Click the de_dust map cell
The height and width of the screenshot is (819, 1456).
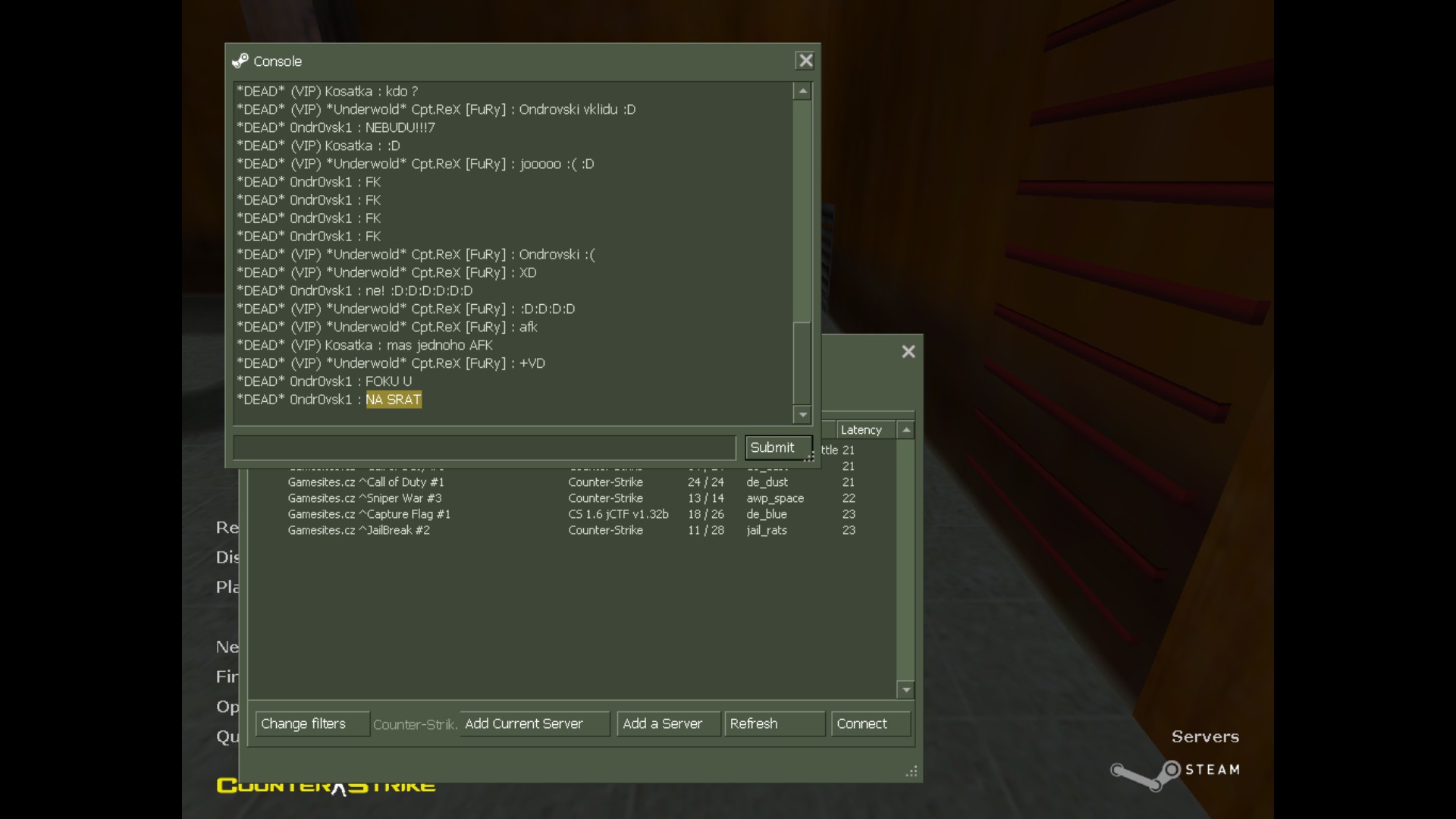coord(767,482)
